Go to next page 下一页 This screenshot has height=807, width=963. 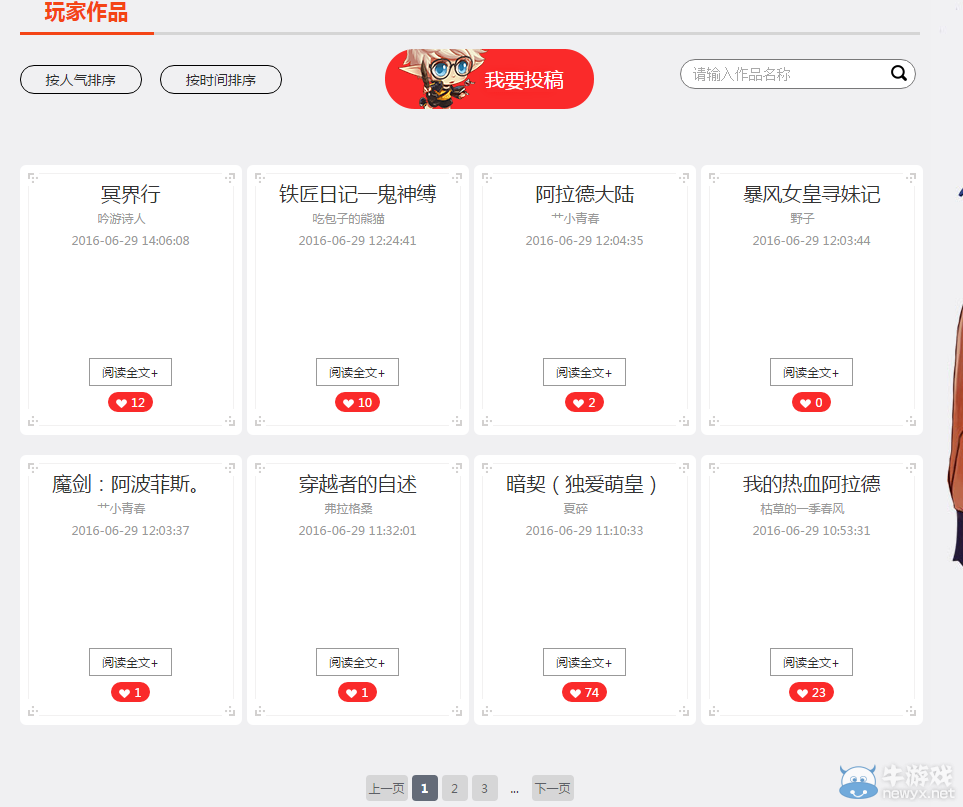click(x=552, y=788)
